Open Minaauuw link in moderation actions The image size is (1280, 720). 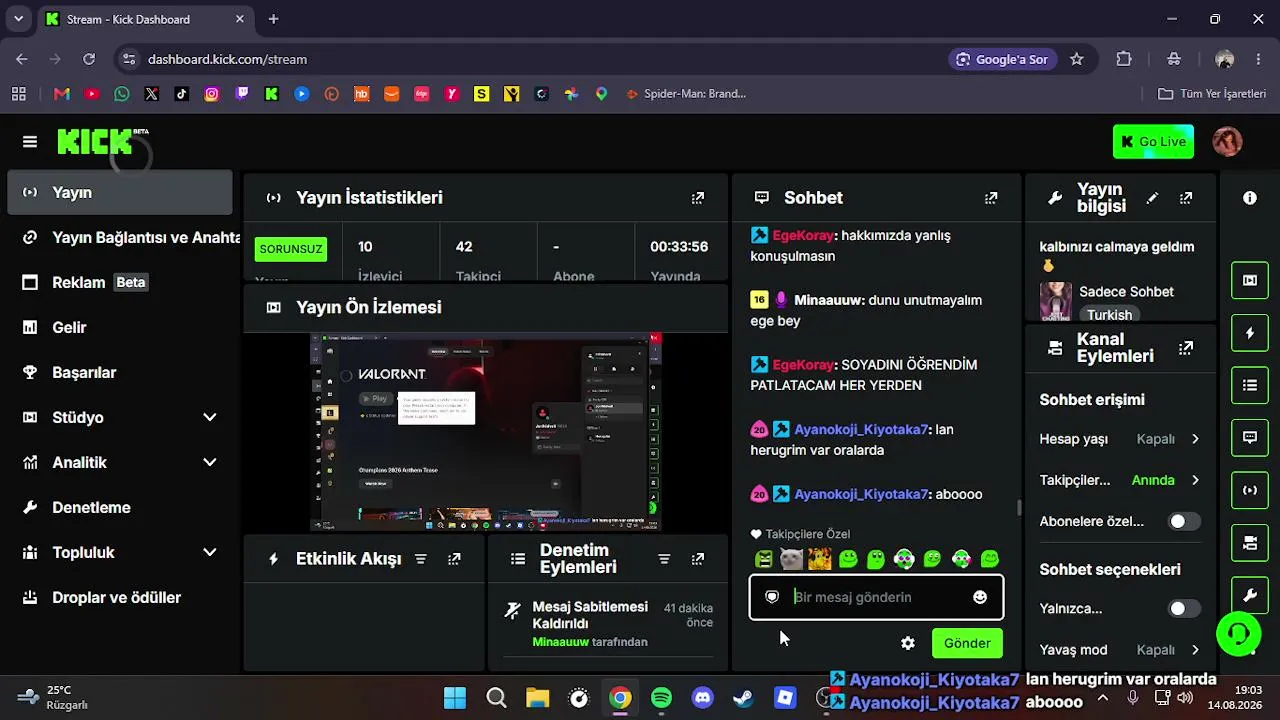click(561, 642)
